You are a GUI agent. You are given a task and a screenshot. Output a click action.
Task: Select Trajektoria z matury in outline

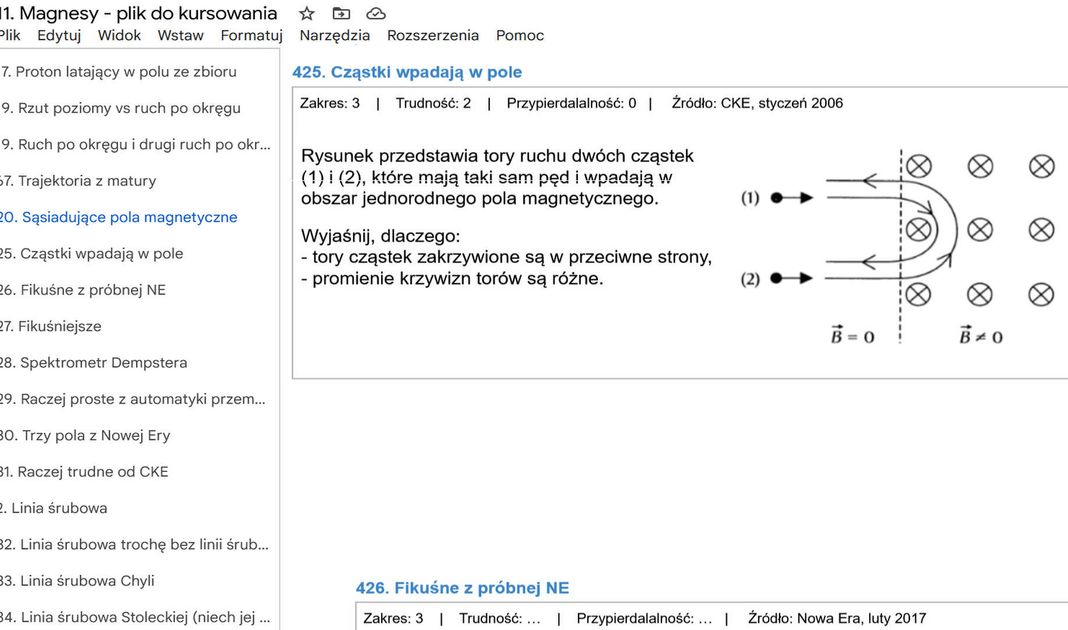click(80, 181)
